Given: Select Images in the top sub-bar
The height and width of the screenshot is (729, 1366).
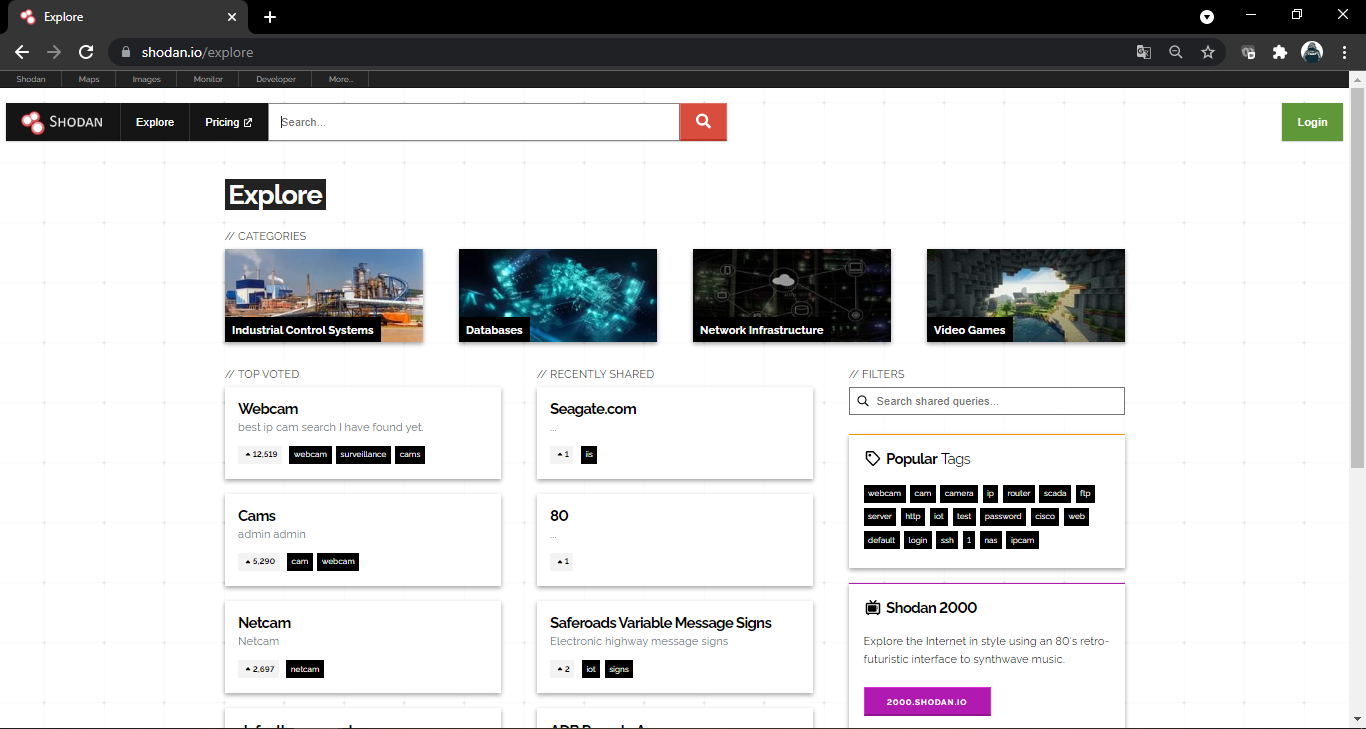Looking at the screenshot, I should pos(146,79).
